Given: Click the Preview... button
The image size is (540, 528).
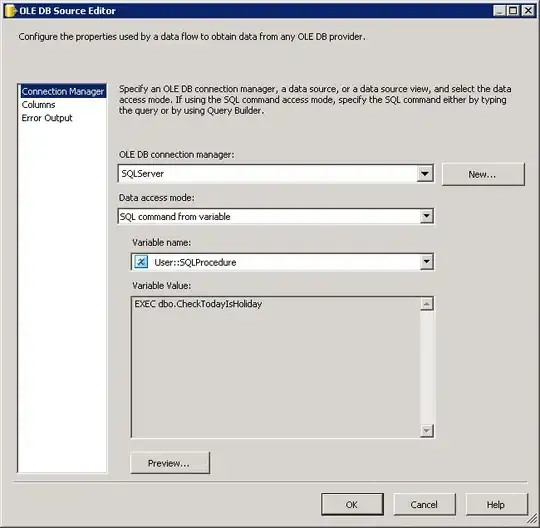Looking at the screenshot, I should (x=170, y=463).
